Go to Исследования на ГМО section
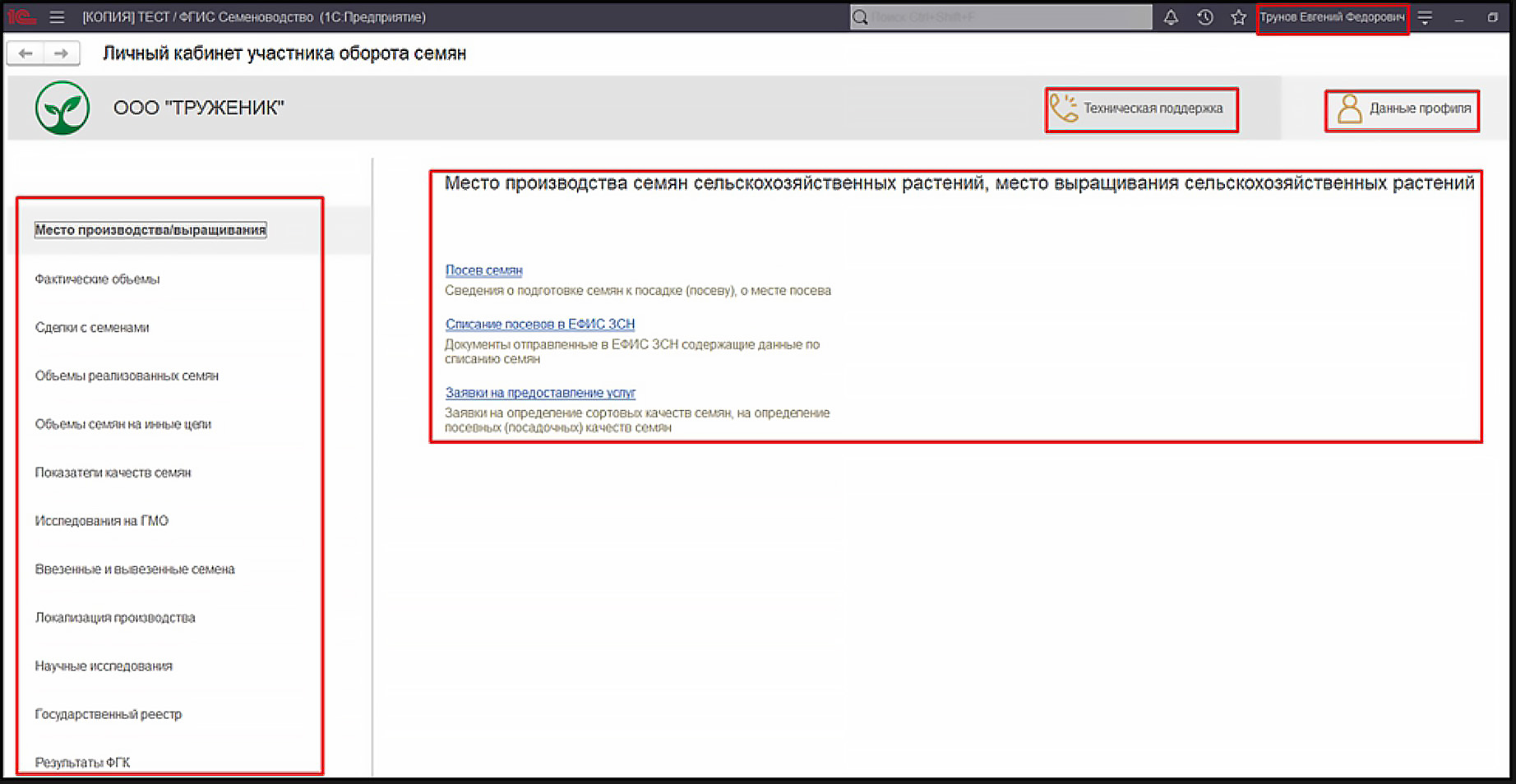1516x784 pixels. tap(101, 521)
